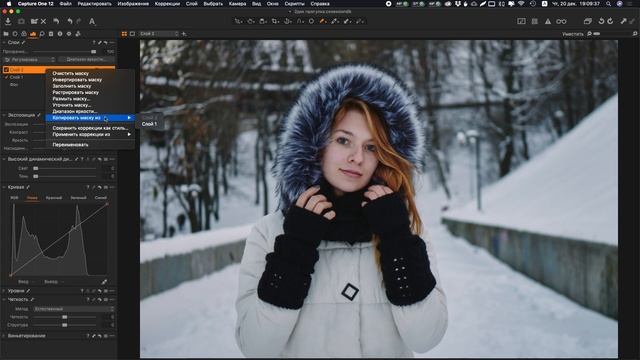Image resolution: width=640 pixels, height=360 pixels.
Task: Choose Заполнить маску from context menu
Action: tap(71, 86)
